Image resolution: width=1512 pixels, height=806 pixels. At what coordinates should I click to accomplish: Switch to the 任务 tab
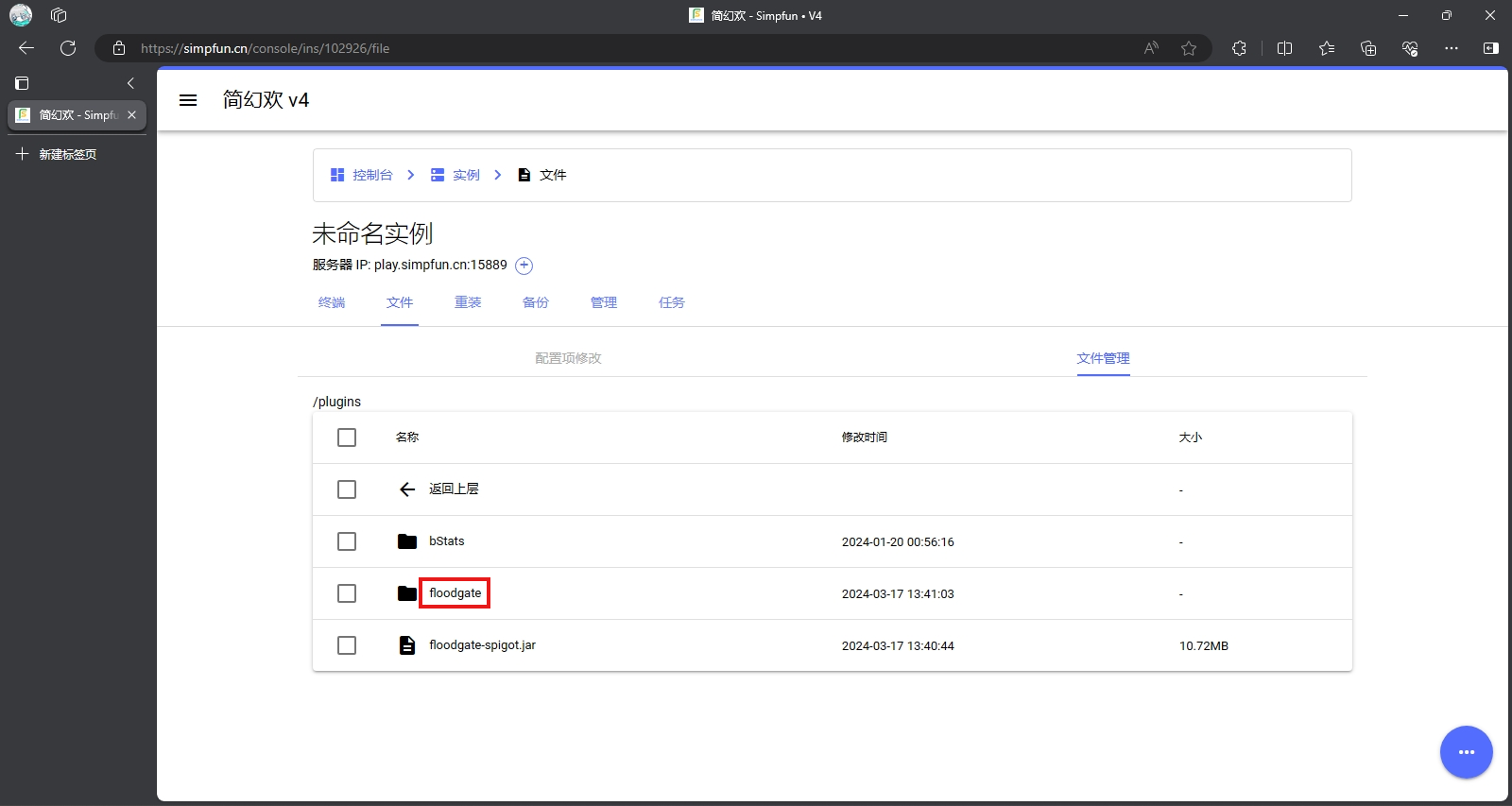[672, 302]
